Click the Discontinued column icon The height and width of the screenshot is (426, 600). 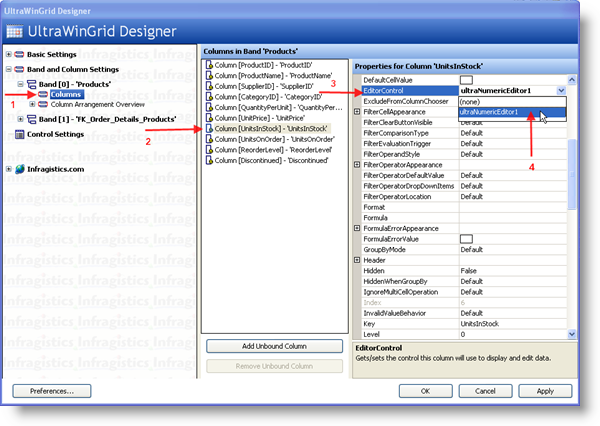point(209,160)
